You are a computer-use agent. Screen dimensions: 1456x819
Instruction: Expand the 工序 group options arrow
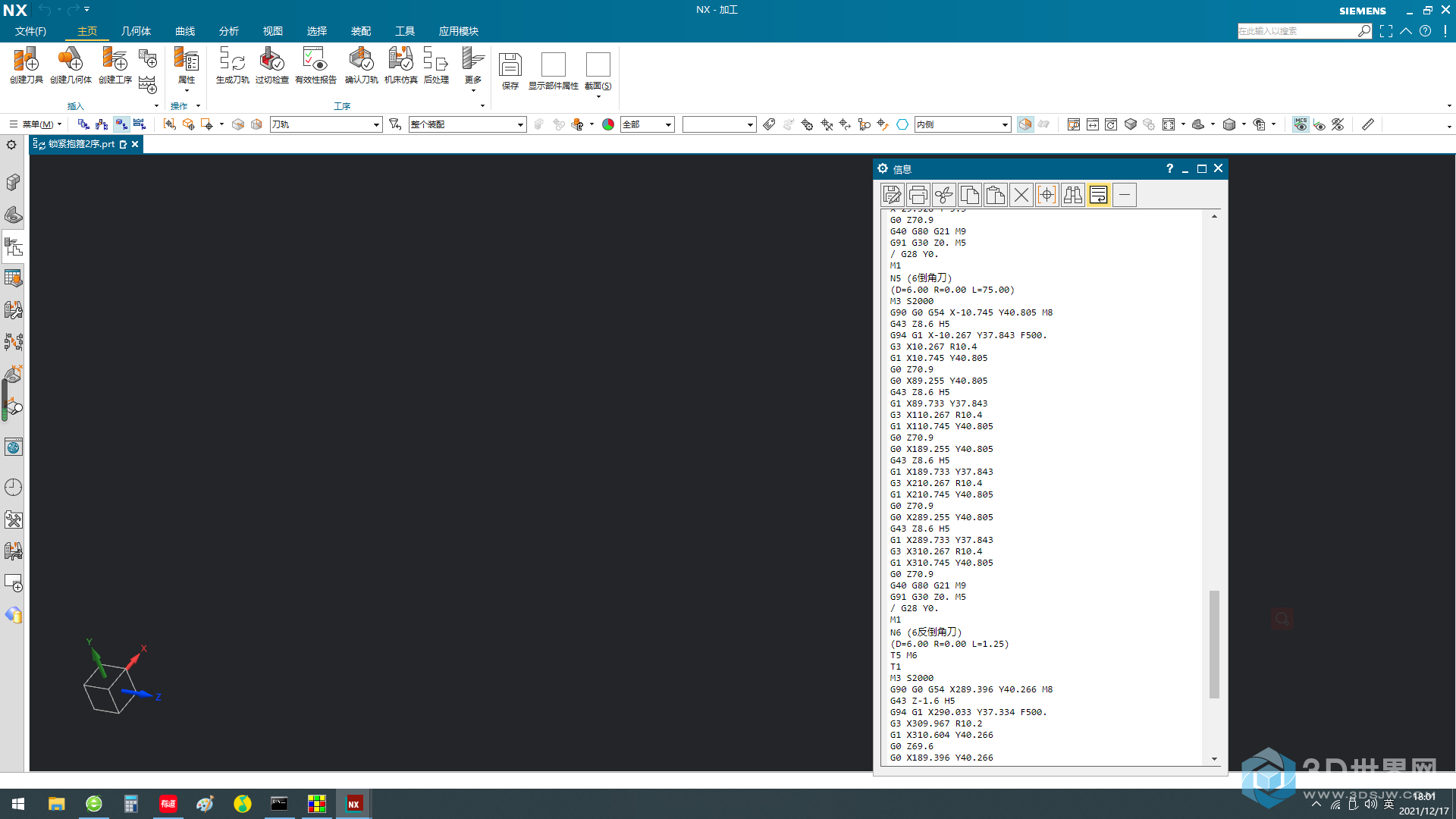(x=482, y=106)
